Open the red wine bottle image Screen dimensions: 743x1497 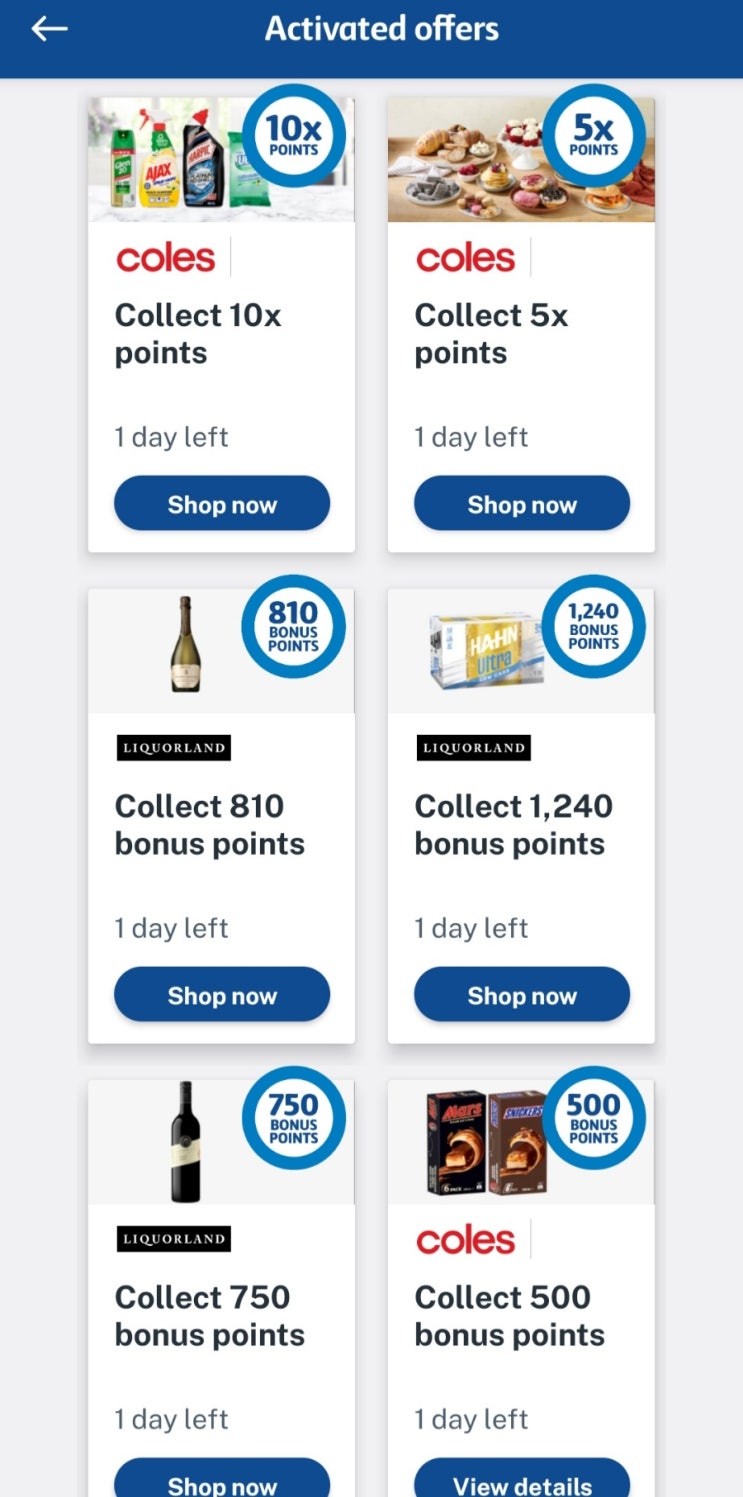(185, 1142)
